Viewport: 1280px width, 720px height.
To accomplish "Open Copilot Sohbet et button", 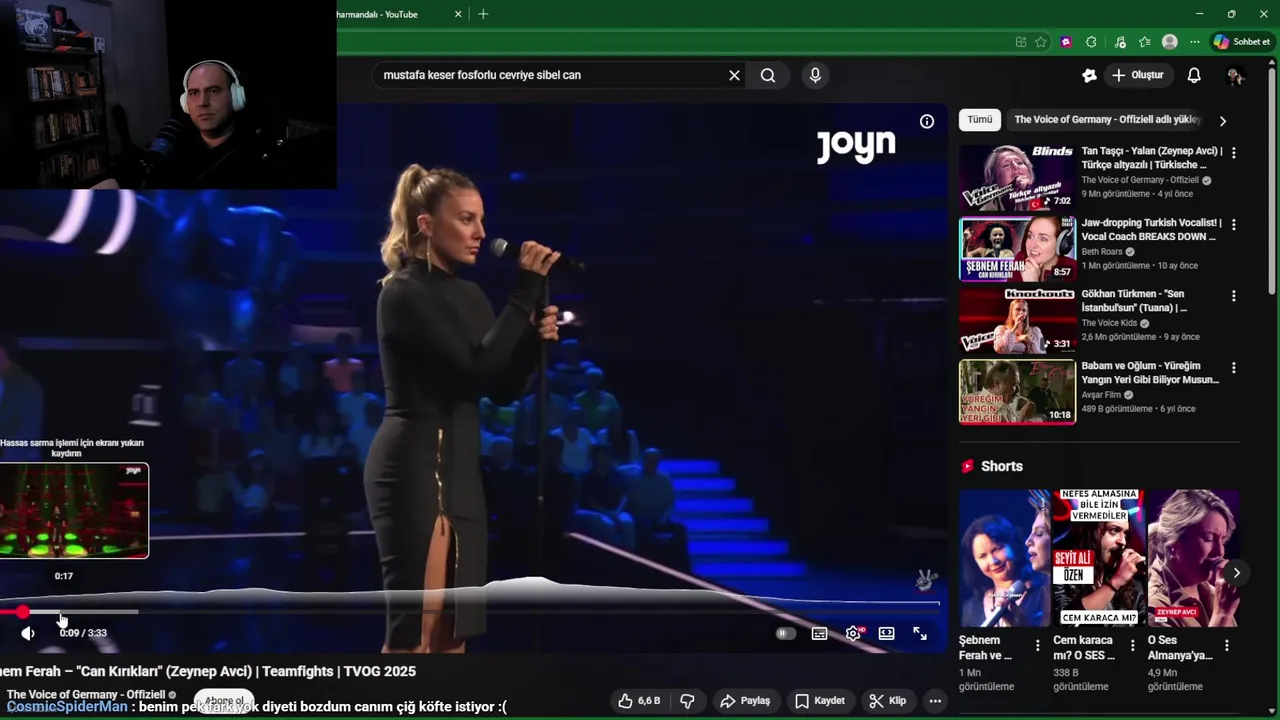I will (1242, 42).
